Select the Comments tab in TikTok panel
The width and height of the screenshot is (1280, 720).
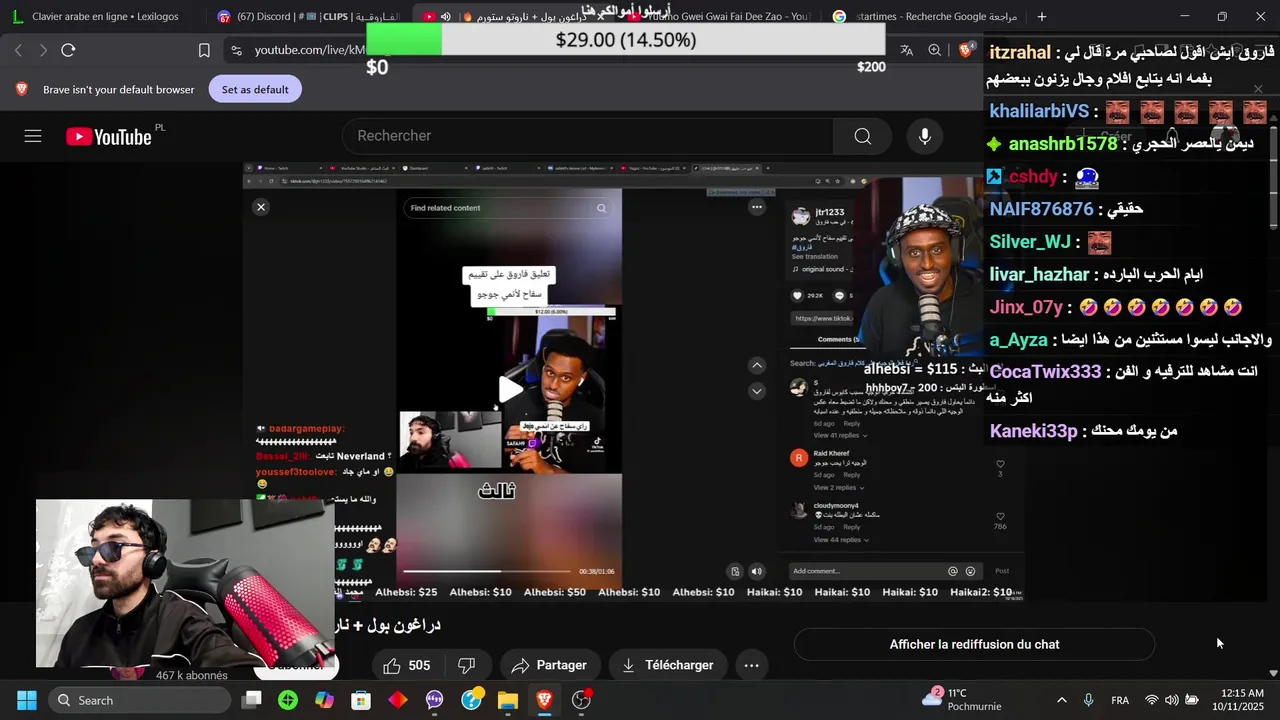tap(838, 339)
